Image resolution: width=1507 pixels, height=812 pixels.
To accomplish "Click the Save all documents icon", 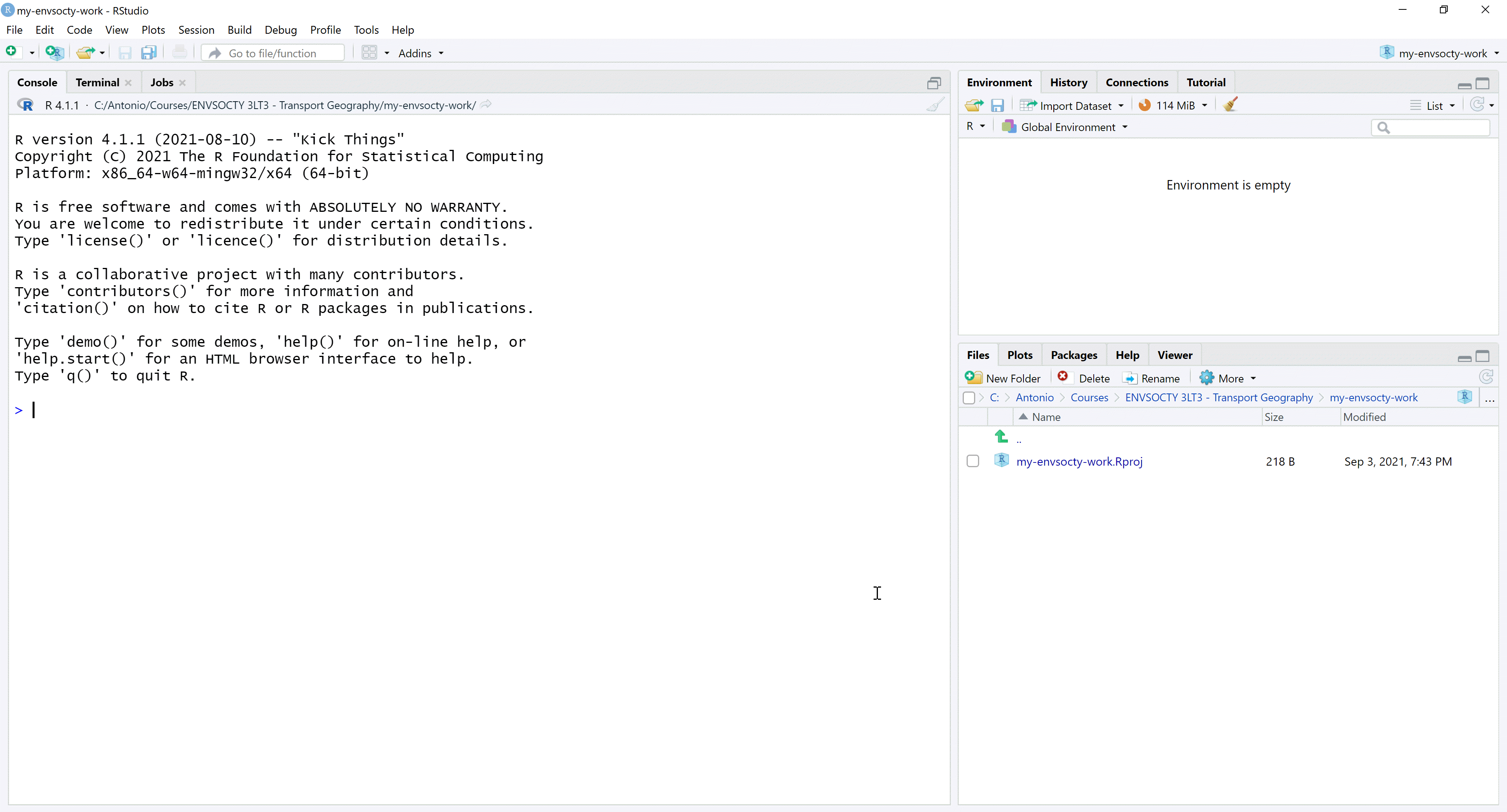I will tap(149, 53).
